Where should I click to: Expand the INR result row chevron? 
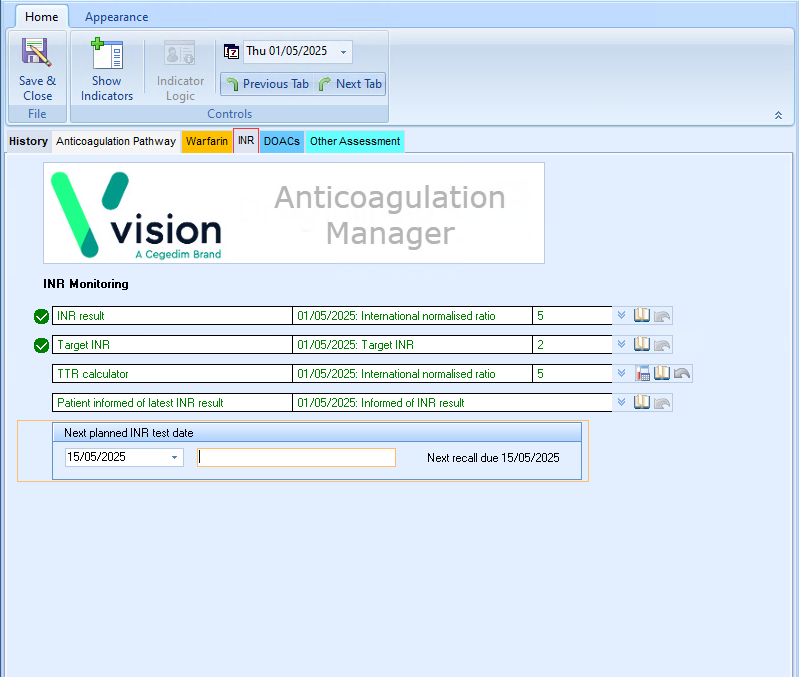click(x=621, y=315)
